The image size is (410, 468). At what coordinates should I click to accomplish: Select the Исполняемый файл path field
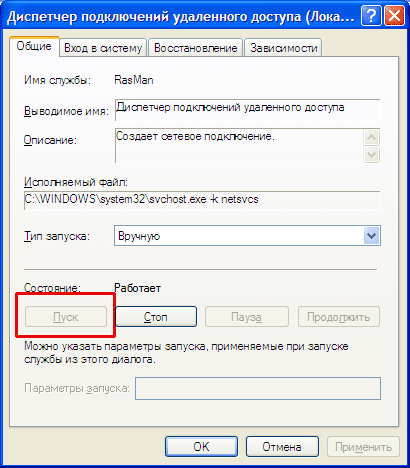[x=202, y=200]
